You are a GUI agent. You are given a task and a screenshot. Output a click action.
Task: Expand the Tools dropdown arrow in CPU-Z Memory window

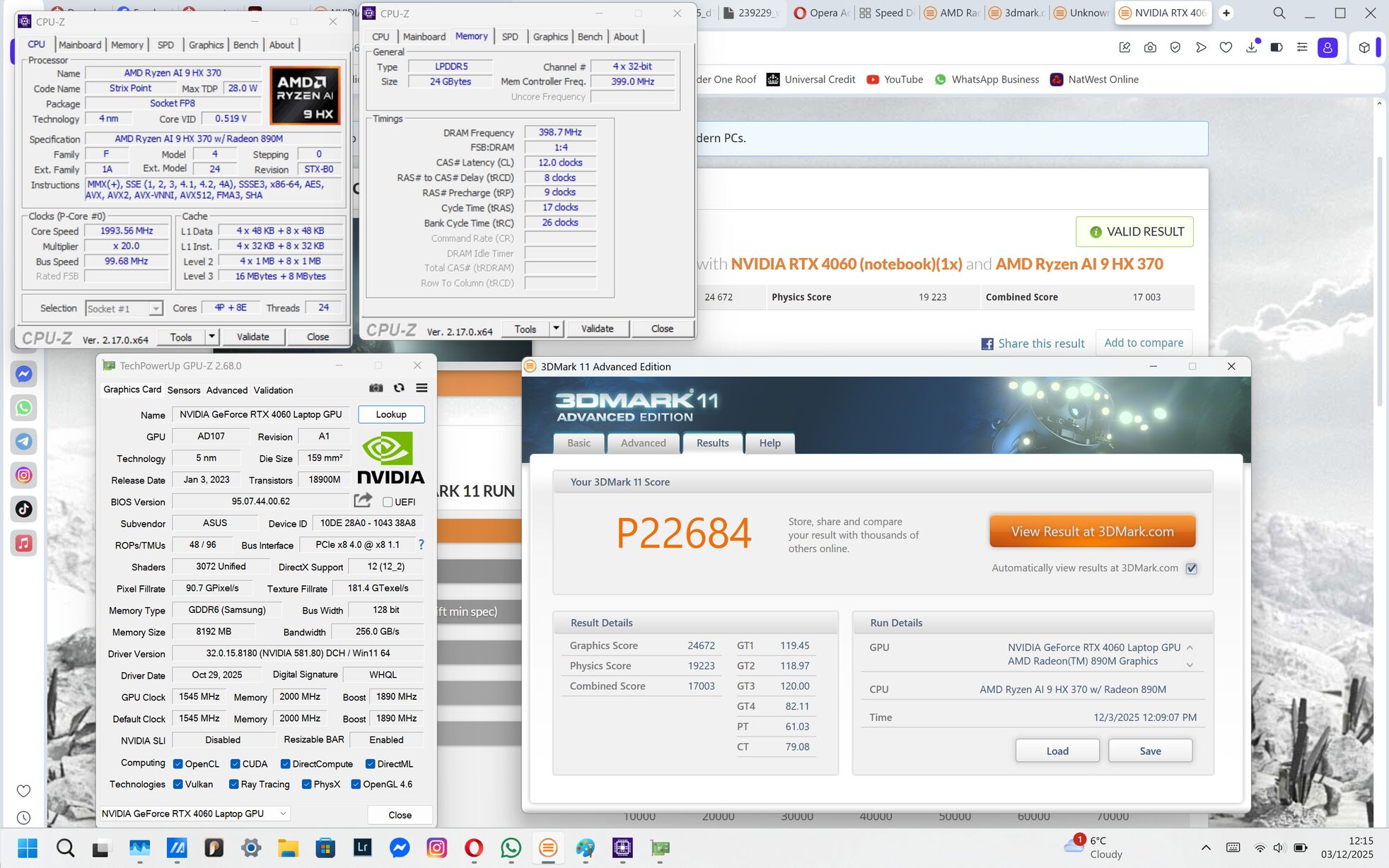pos(556,329)
